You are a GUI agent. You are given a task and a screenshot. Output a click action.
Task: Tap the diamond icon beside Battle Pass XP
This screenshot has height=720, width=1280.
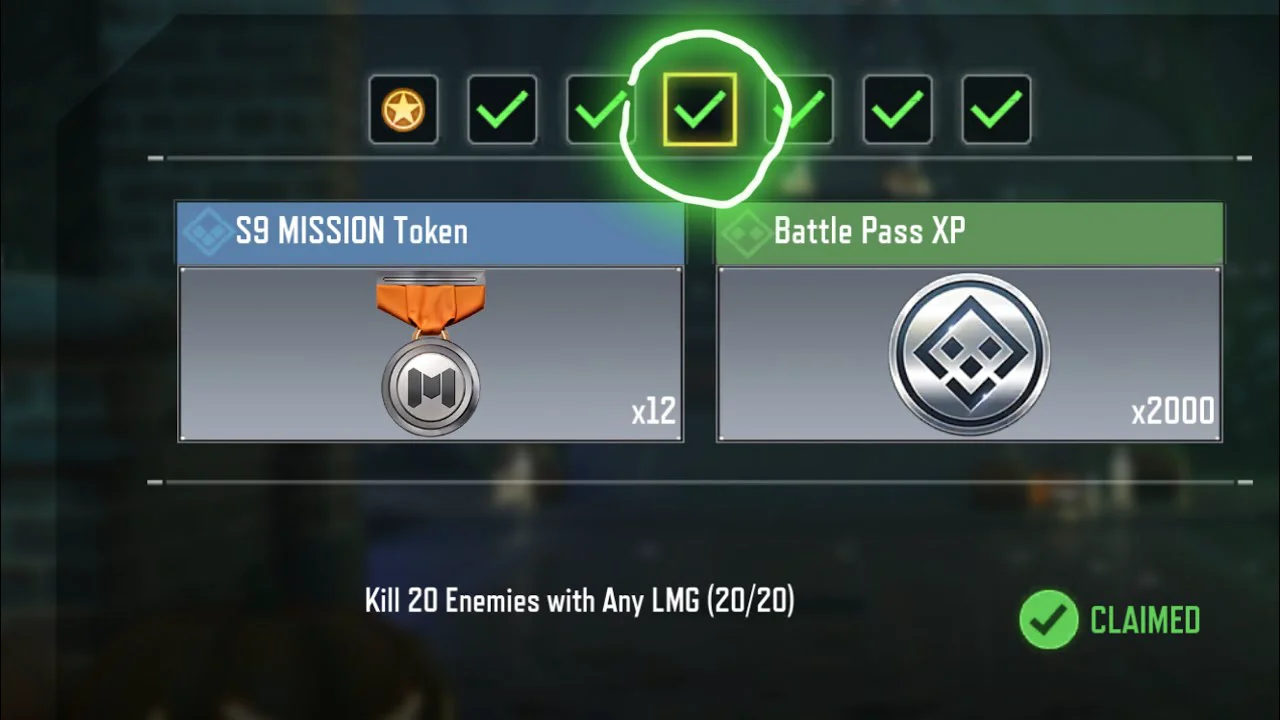pos(745,233)
